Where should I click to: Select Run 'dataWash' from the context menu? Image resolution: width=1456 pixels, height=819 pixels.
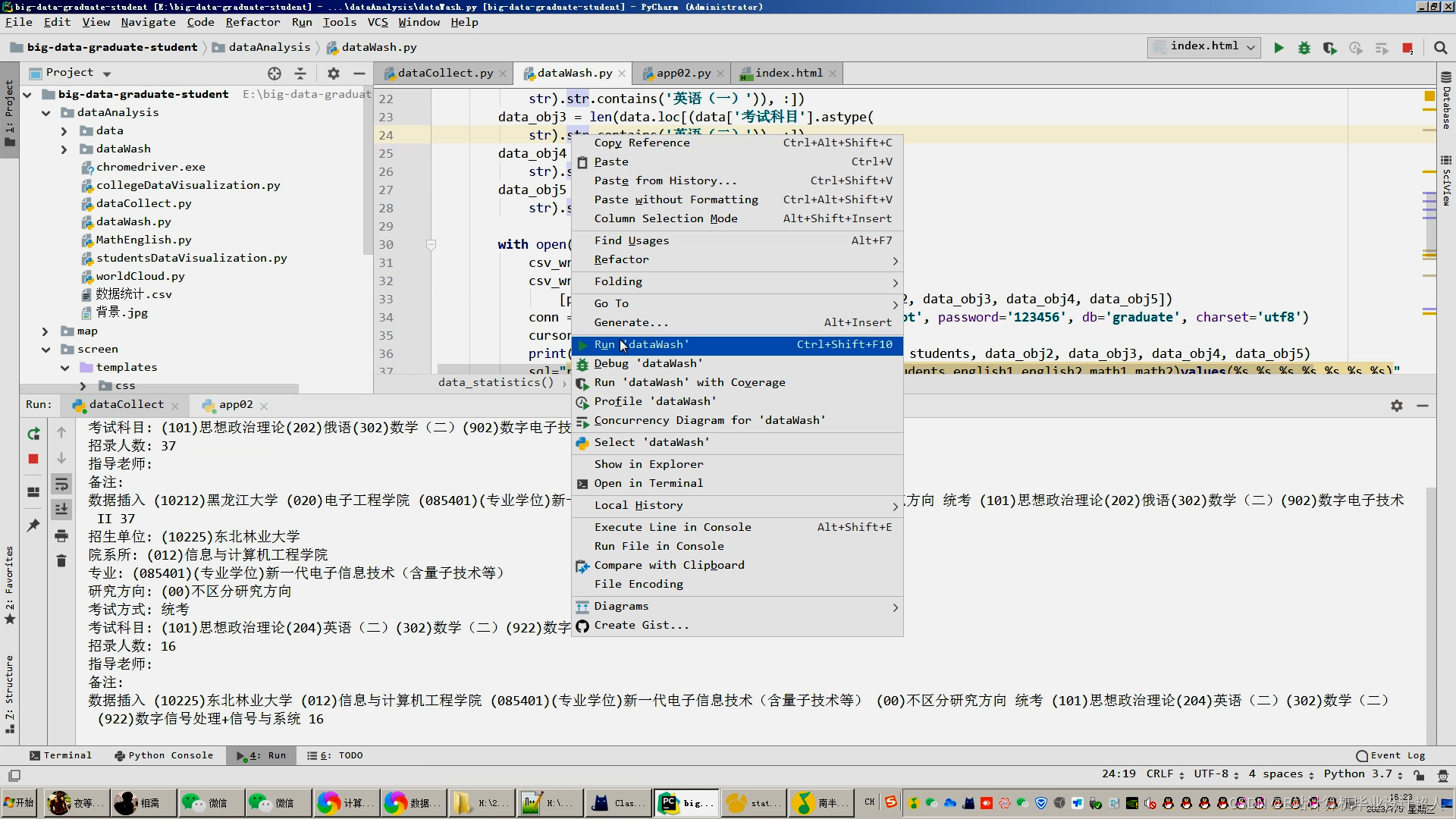click(x=642, y=344)
